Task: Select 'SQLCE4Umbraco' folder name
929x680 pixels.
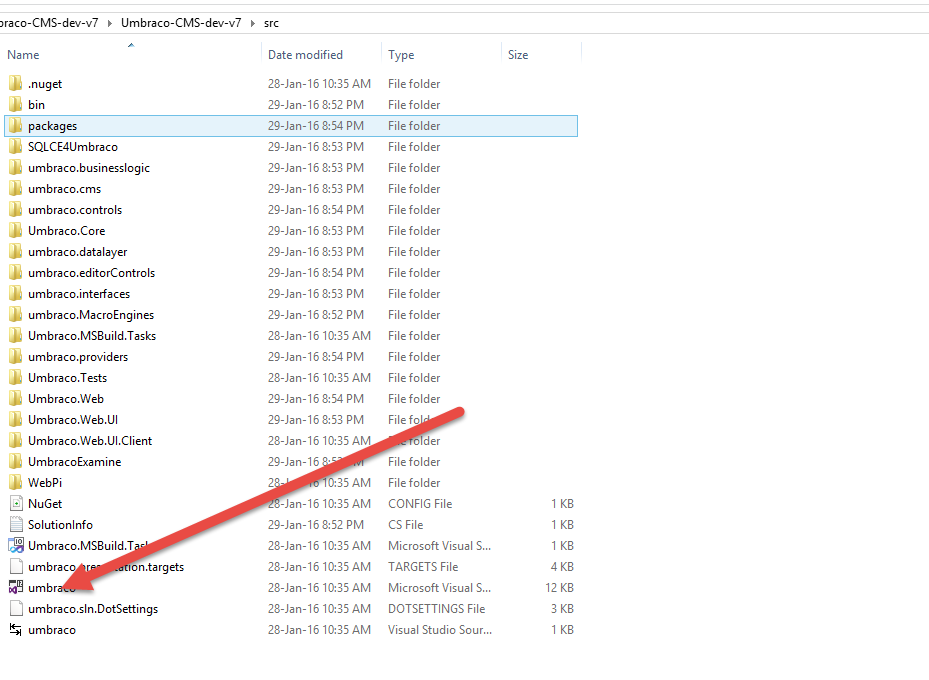Action: click(73, 147)
